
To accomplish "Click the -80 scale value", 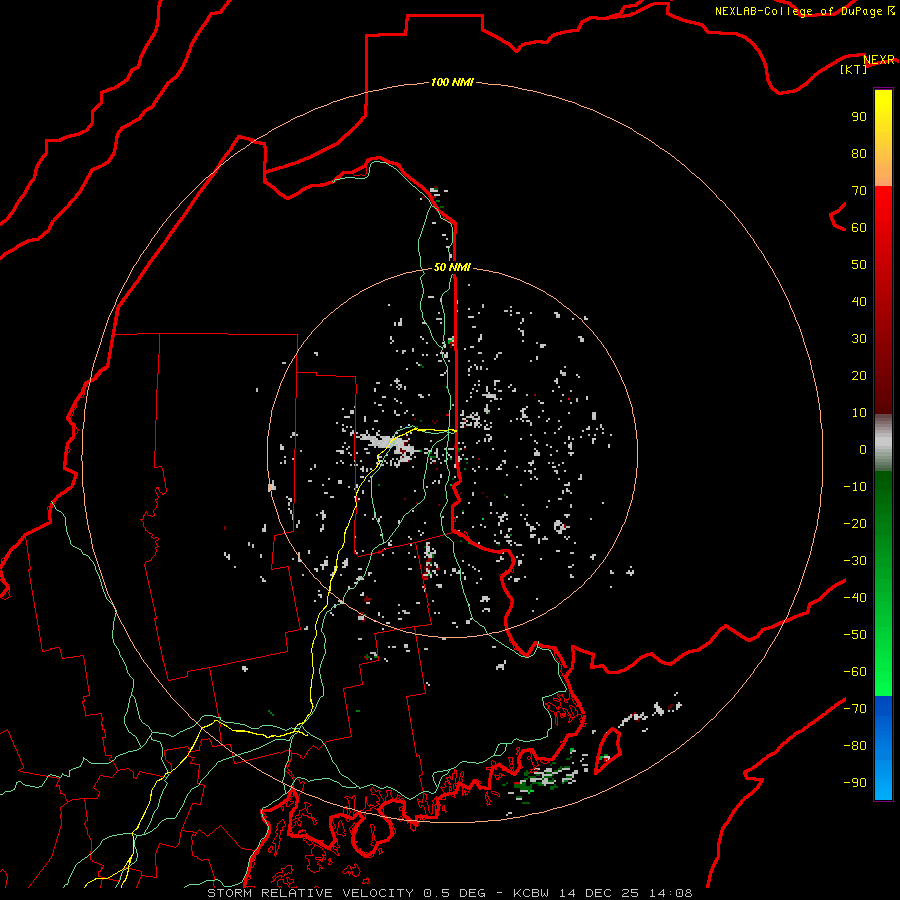I will (x=855, y=746).
